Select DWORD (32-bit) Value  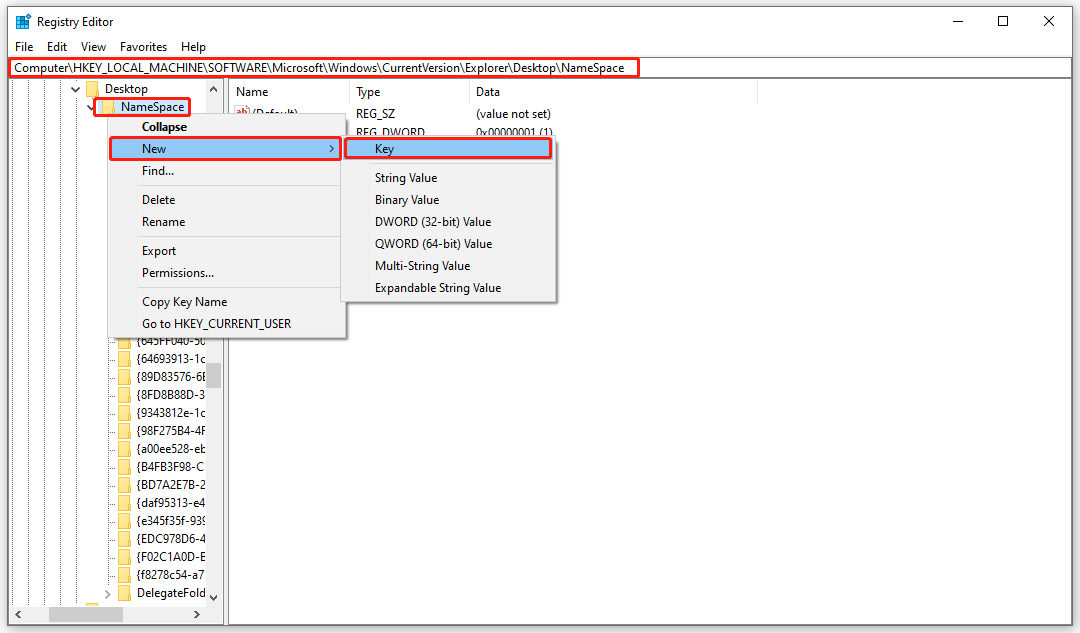tap(448, 222)
